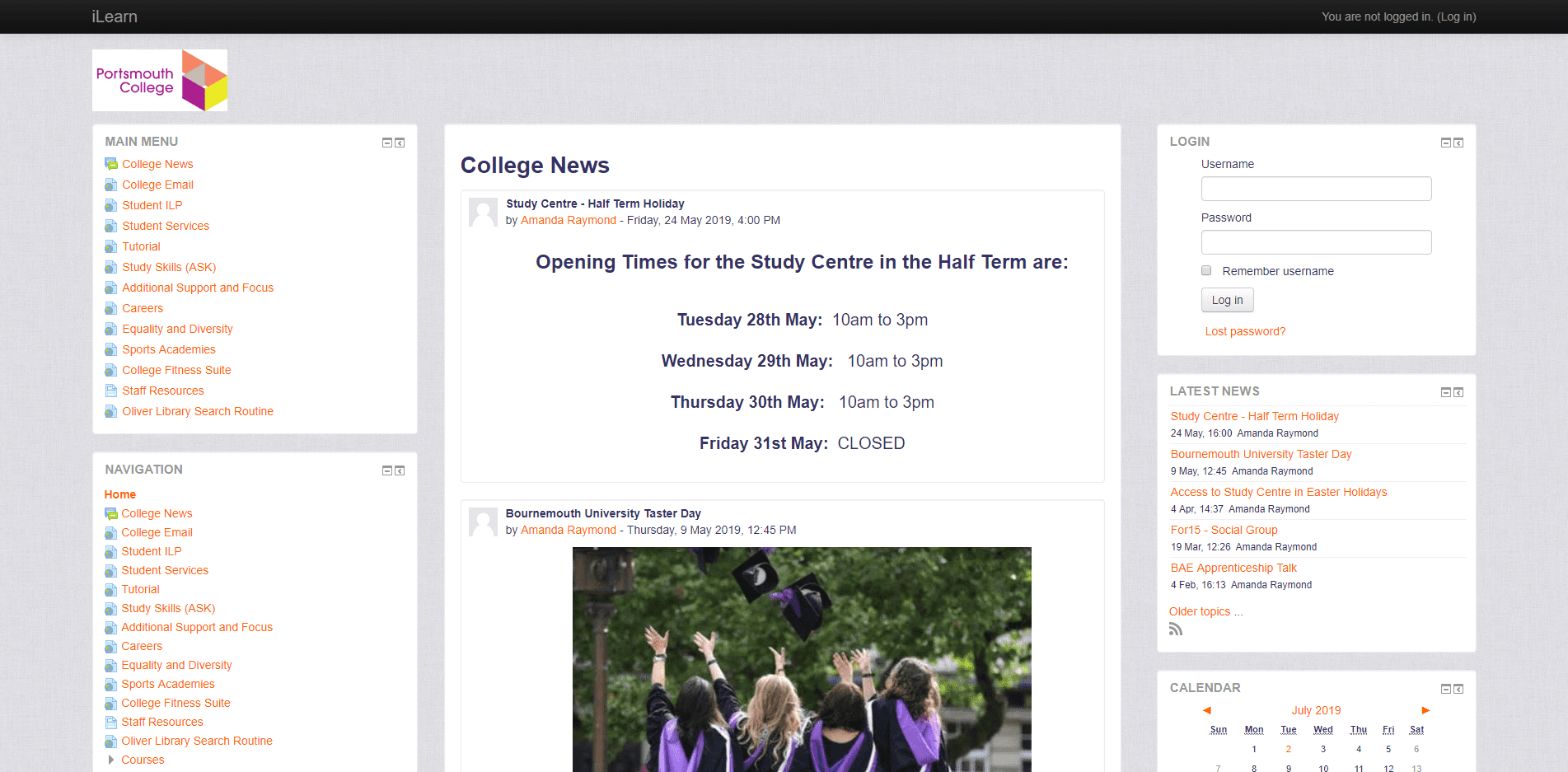The height and width of the screenshot is (772, 1568).
Task: Click inside the Password field
Action: (x=1316, y=242)
